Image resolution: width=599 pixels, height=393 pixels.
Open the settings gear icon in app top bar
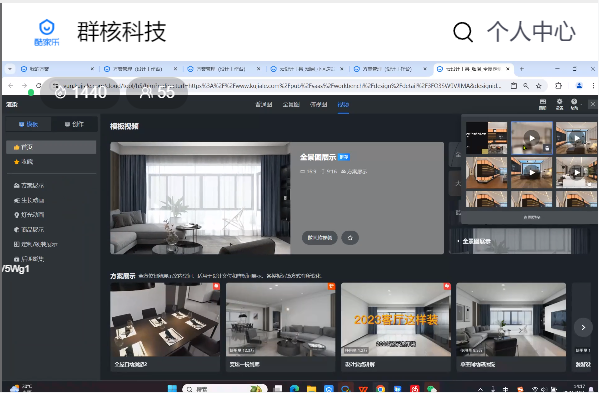pos(559,104)
